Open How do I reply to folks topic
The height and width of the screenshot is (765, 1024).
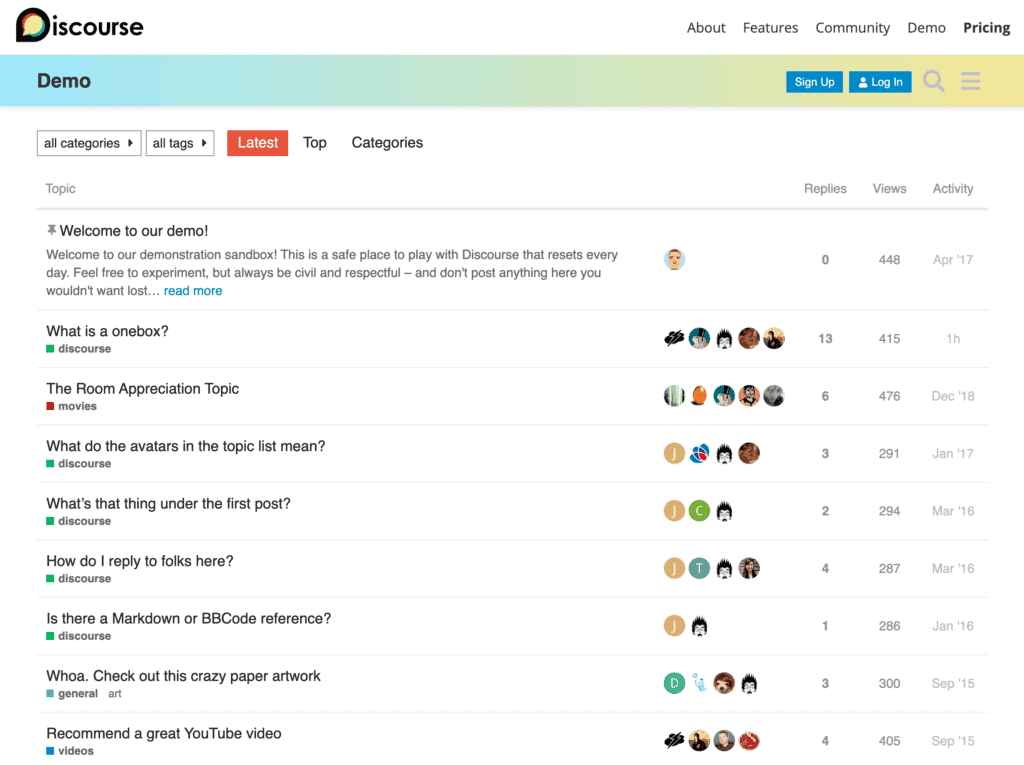tap(139, 561)
